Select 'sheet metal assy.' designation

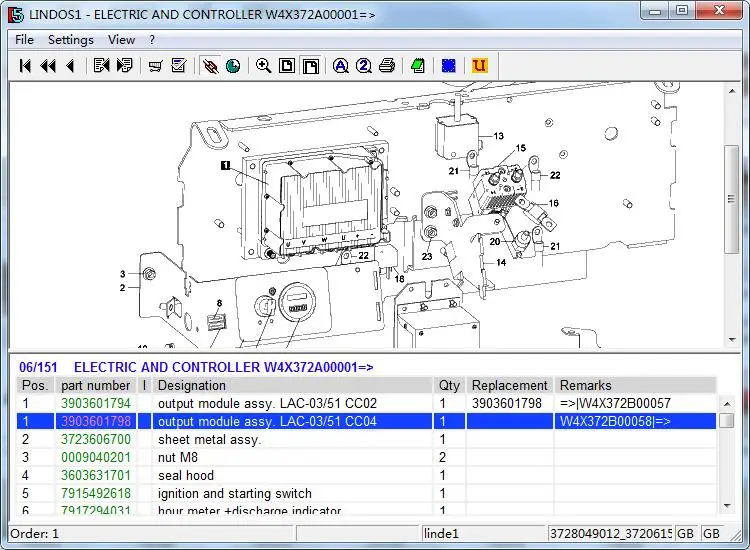[x=210, y=440]
